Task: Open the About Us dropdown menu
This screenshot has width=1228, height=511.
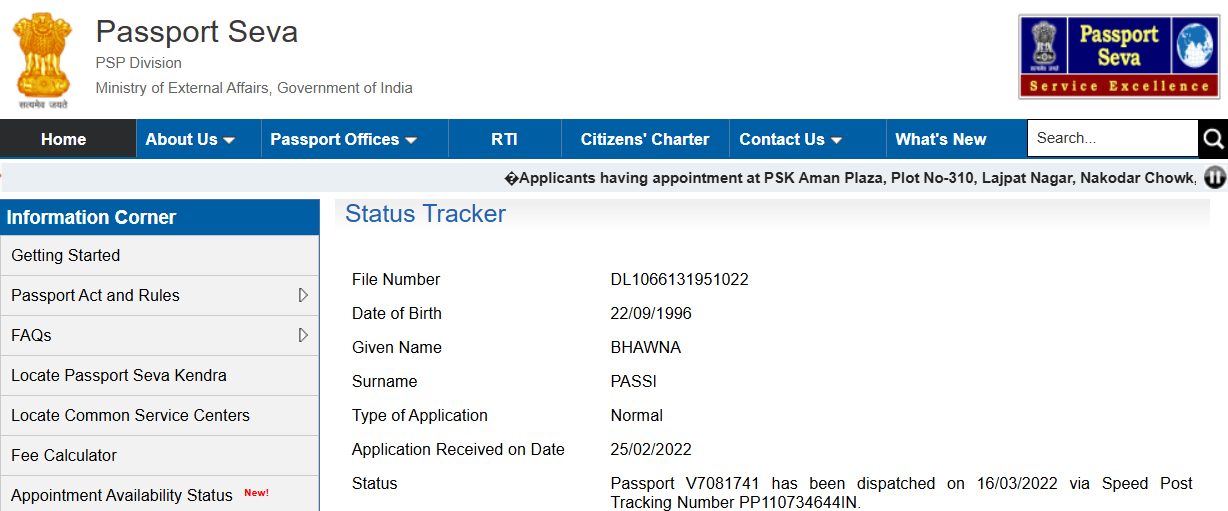Action: [x=190, y=139]
